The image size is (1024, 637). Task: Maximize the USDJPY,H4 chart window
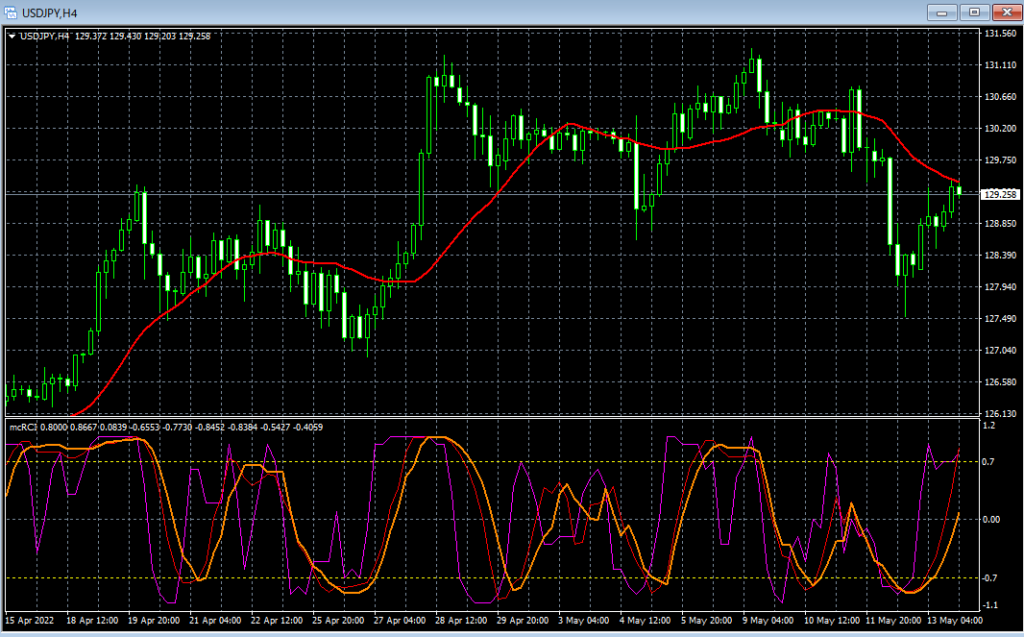tap(973, 12)
